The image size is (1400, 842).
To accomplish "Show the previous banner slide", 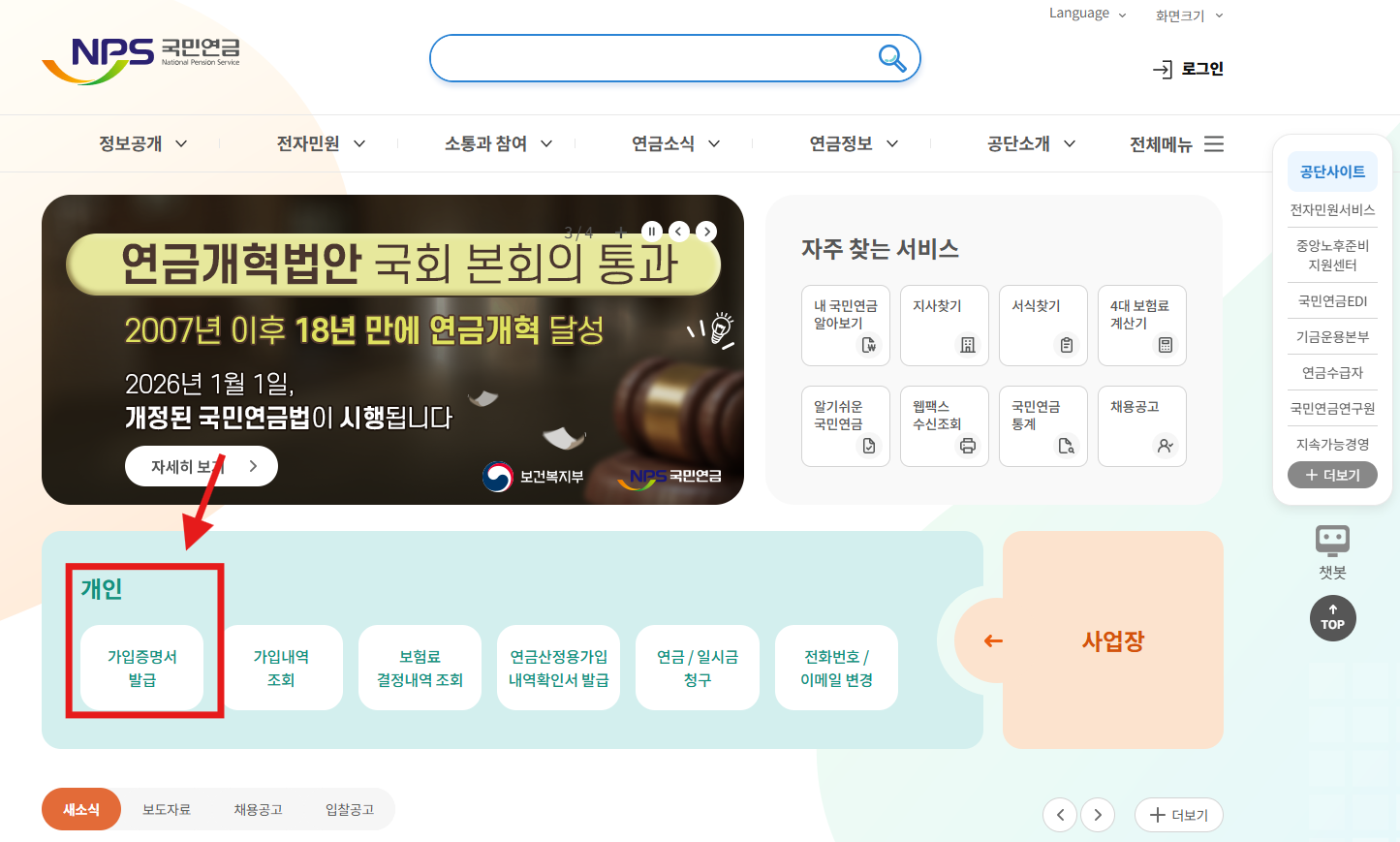I will pos(679,231).
